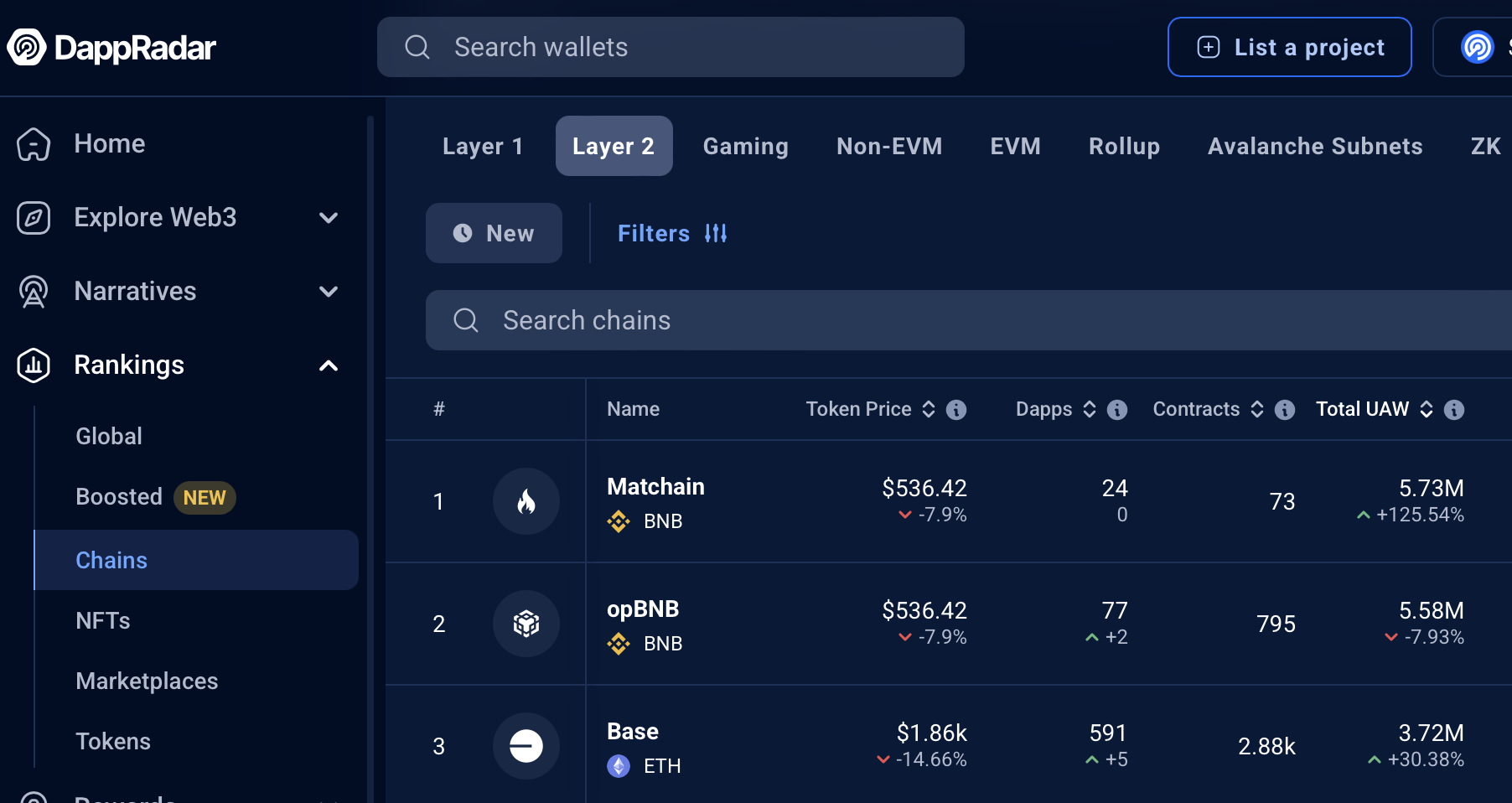1512x803 pixels.
Task: Expand the Explore Web3 menu chevron
Action: click(x=329, y=218)
